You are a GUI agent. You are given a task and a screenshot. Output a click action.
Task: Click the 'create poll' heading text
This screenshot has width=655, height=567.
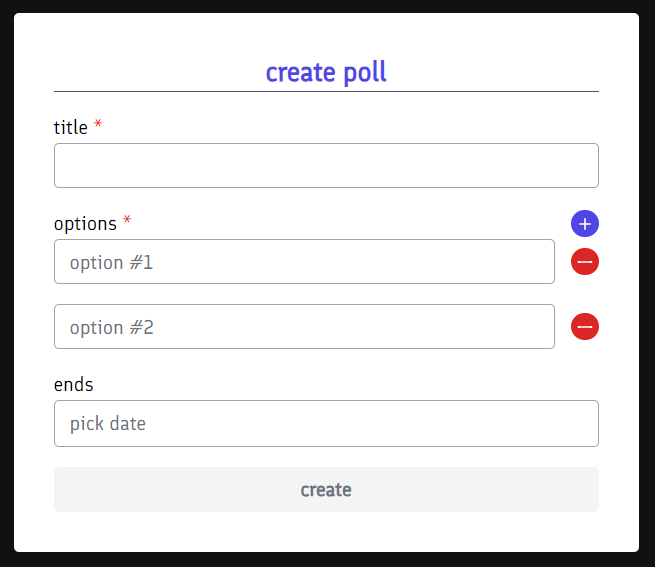point(326,72)
